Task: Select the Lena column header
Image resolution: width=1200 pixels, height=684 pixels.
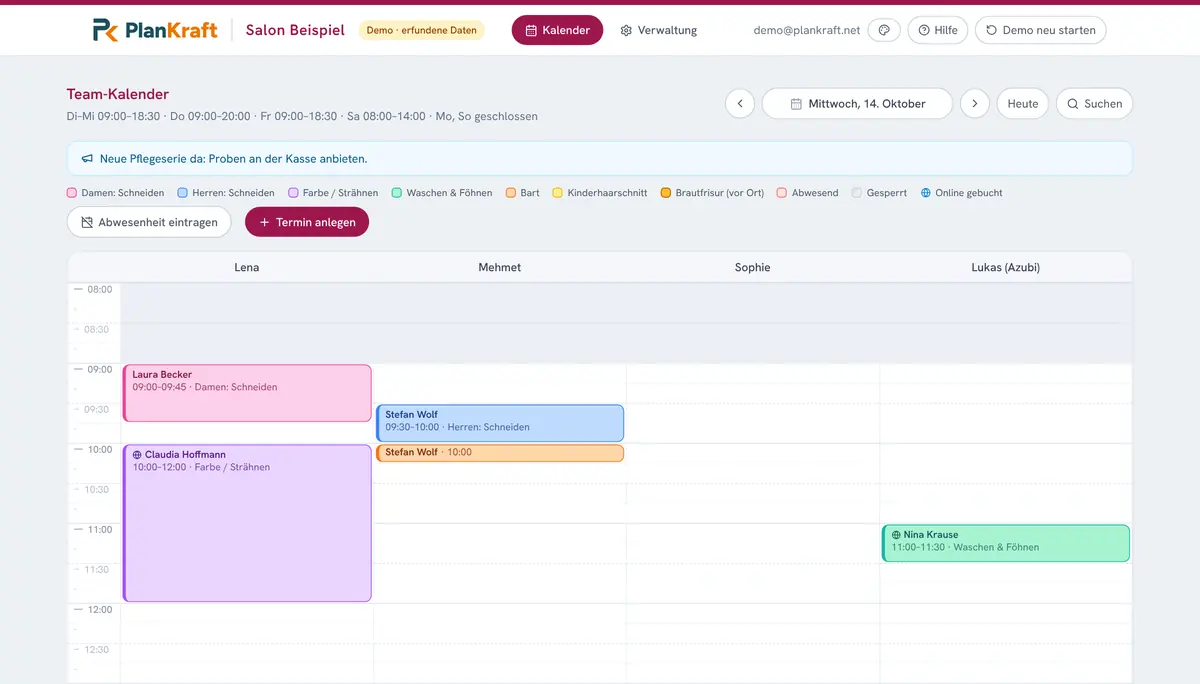Action: pos(247,267)
